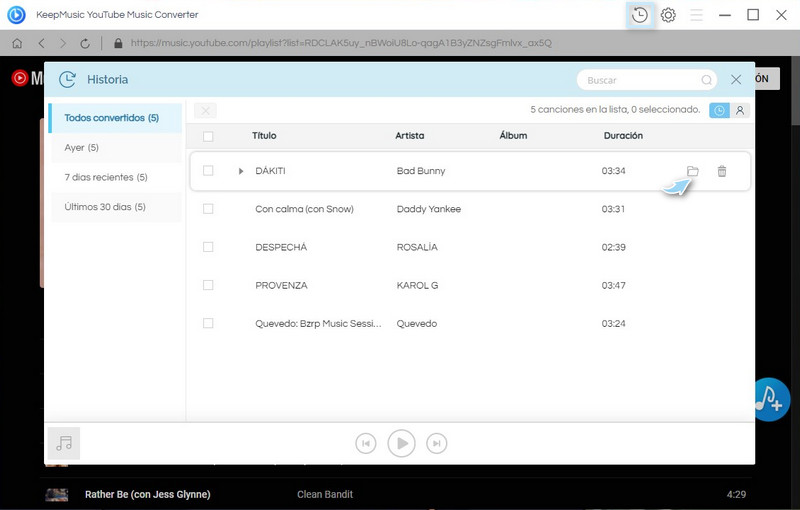This screenshot has height=510, width=800.
Task: Click the Álbum column header
Action: [x=513, y=136]
